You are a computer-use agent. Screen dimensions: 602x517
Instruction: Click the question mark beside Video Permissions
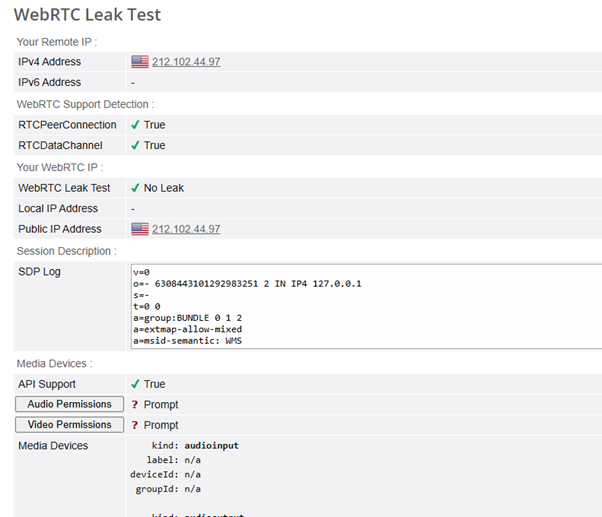135,425
